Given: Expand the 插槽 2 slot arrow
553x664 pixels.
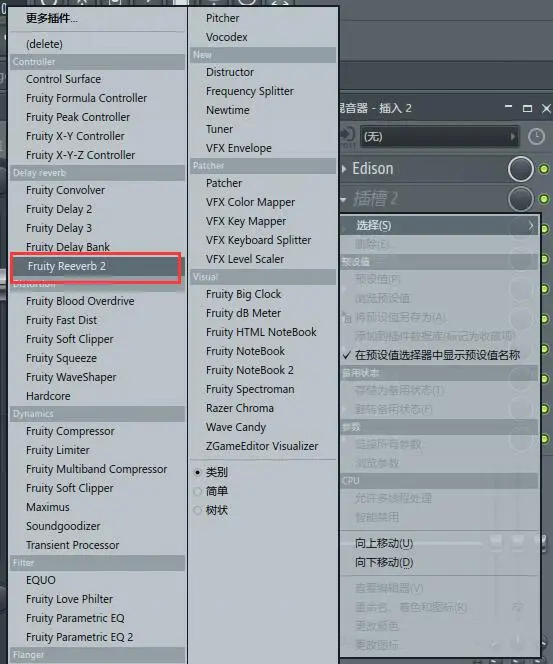Looking at the screenshot, I should tap(343, 199).
